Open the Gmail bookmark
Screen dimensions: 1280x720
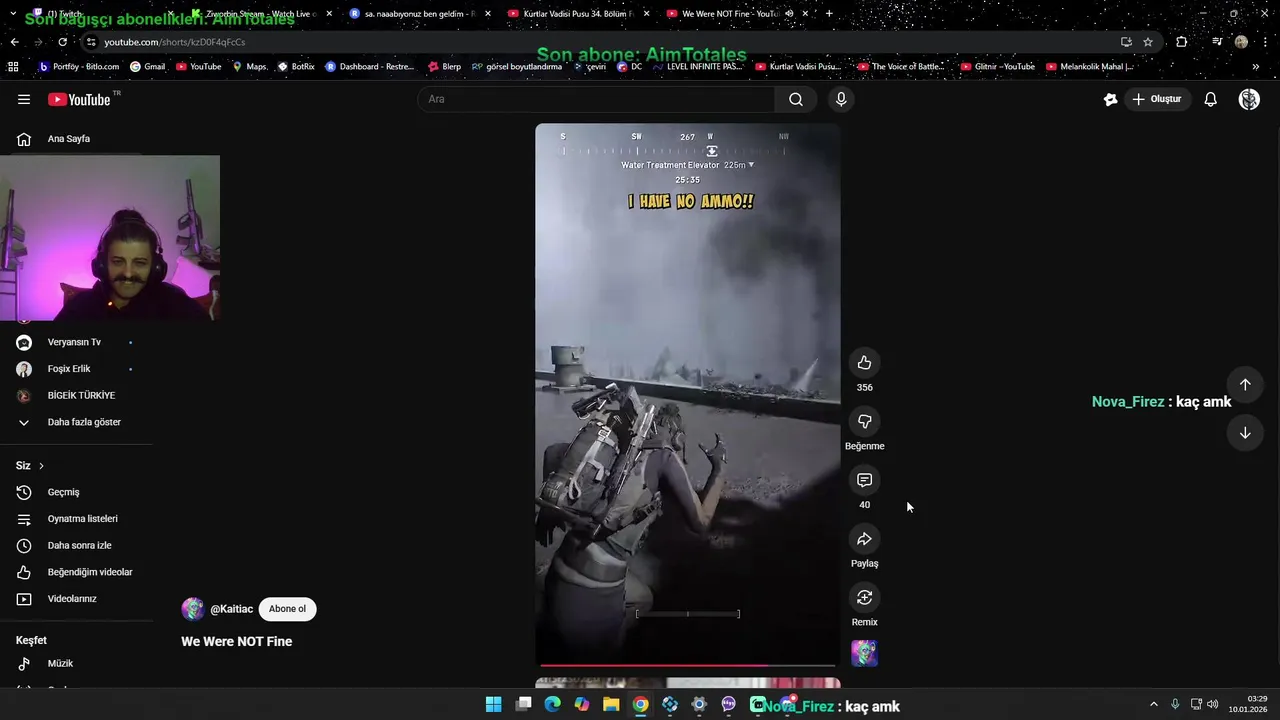(147, 67)
